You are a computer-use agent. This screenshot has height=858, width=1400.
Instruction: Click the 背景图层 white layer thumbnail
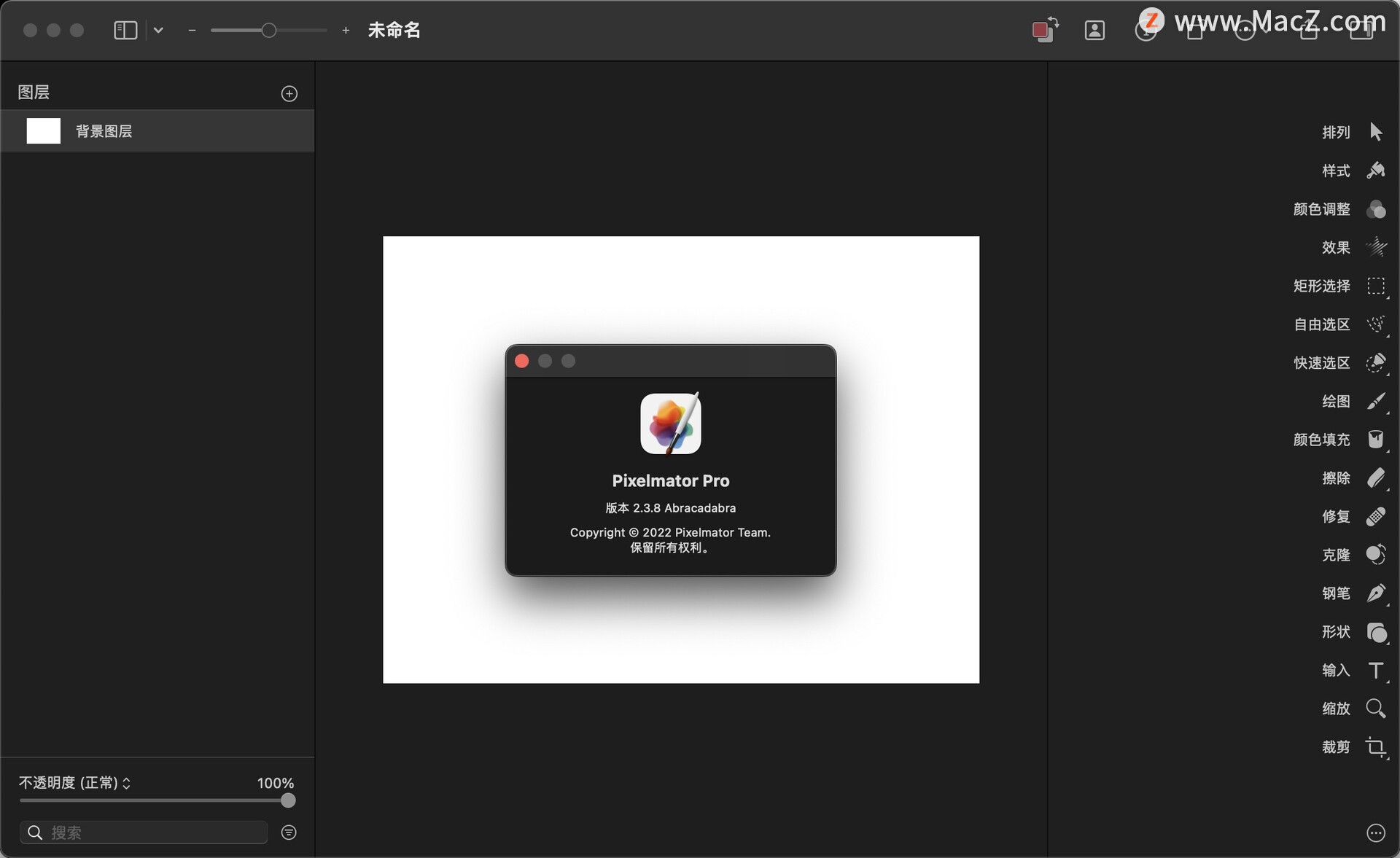[44, 131]
